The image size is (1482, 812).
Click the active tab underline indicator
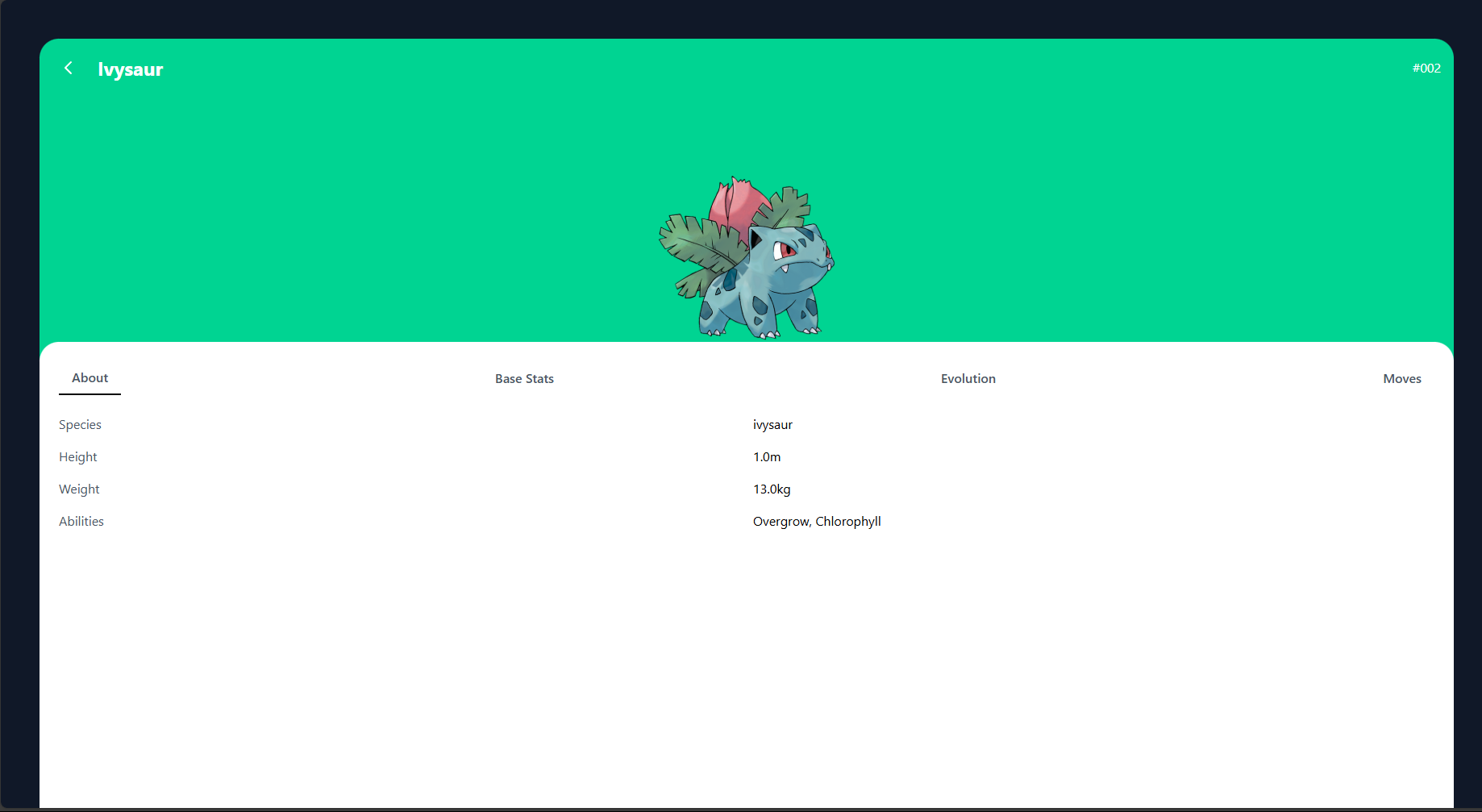90,394
